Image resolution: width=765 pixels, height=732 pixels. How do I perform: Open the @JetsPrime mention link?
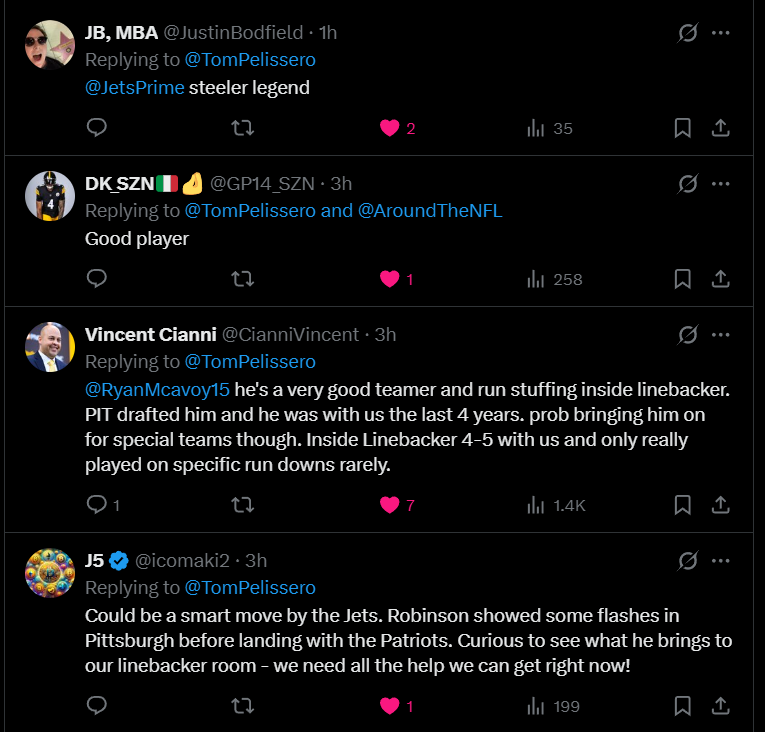135,87
